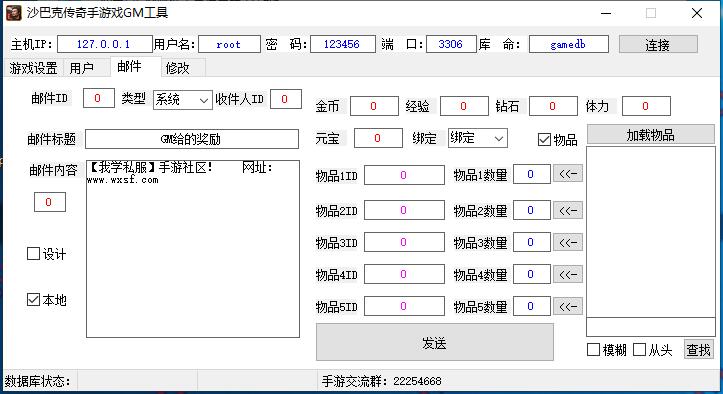Click the 发送 button
Image resolution: width=723 pixels, height=394 pixels.
434,342
